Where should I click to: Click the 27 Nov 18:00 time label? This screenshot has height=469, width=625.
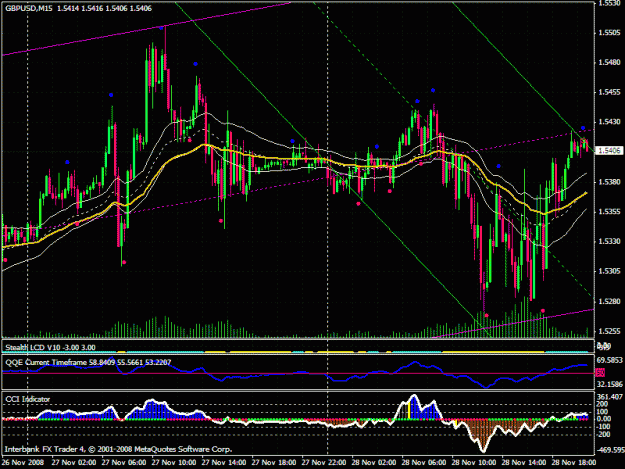click(274, 463)
